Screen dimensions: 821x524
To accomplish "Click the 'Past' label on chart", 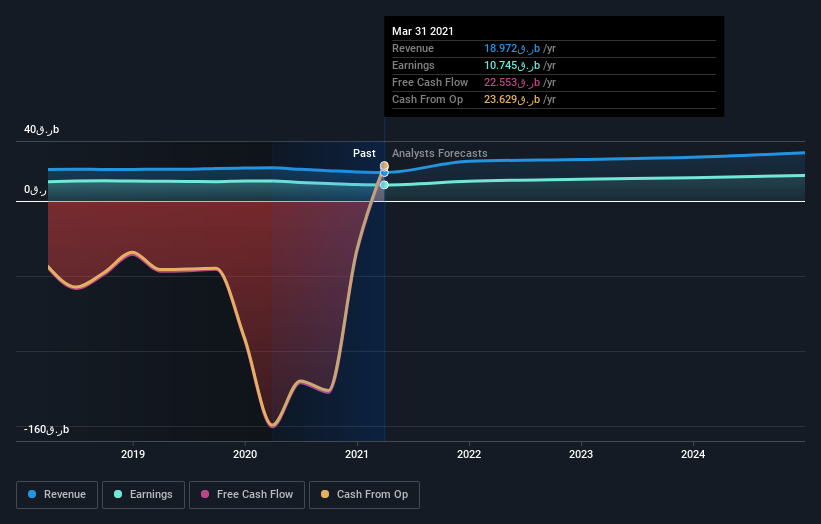I will (x=364, y=153).
